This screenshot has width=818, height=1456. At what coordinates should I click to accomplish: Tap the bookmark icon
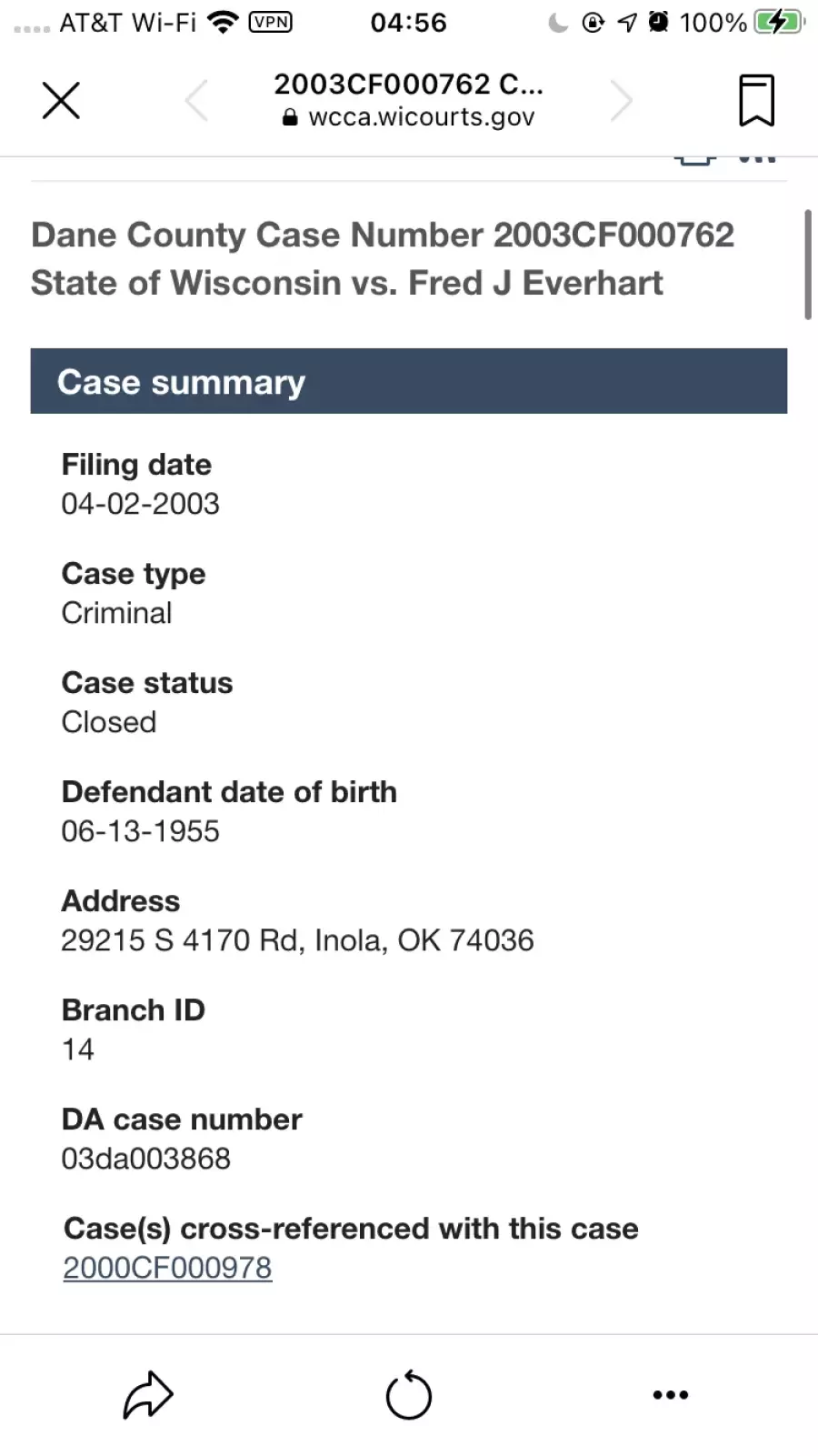pos(756,100)
